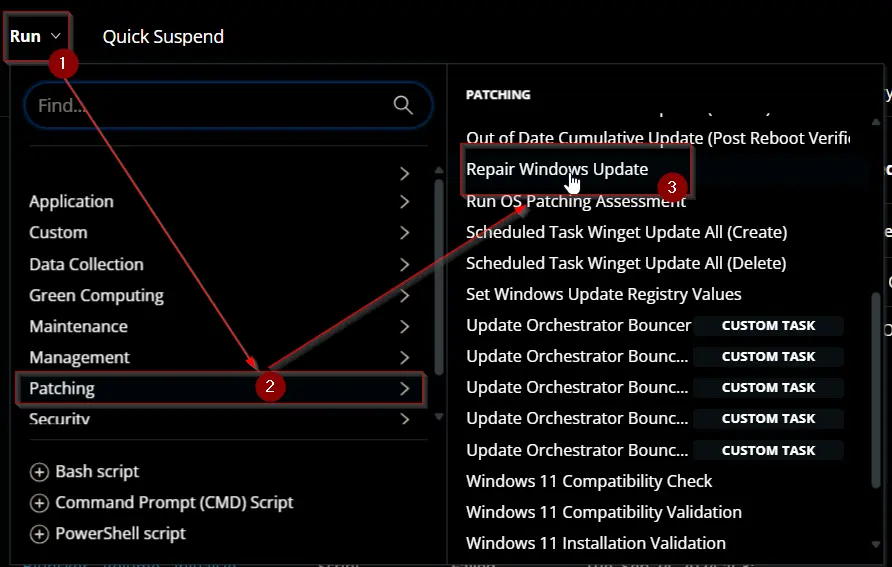Open the Run dropdown menu
892x567 pixels.
(x=36, y=36)
